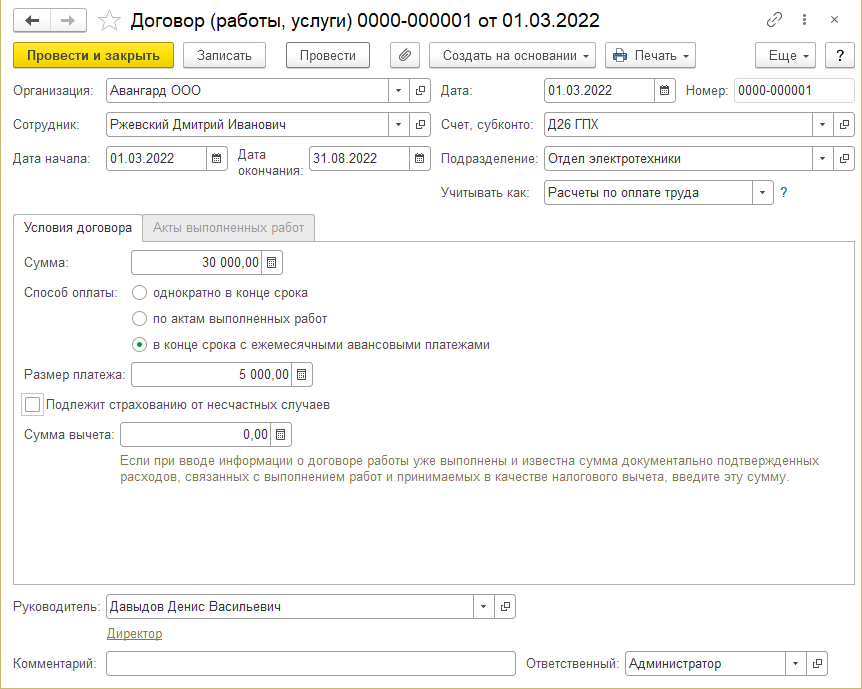This screenshot has height=689, width=862.
Task: Copy the document link via chain icon
Action: coord(774,20)
